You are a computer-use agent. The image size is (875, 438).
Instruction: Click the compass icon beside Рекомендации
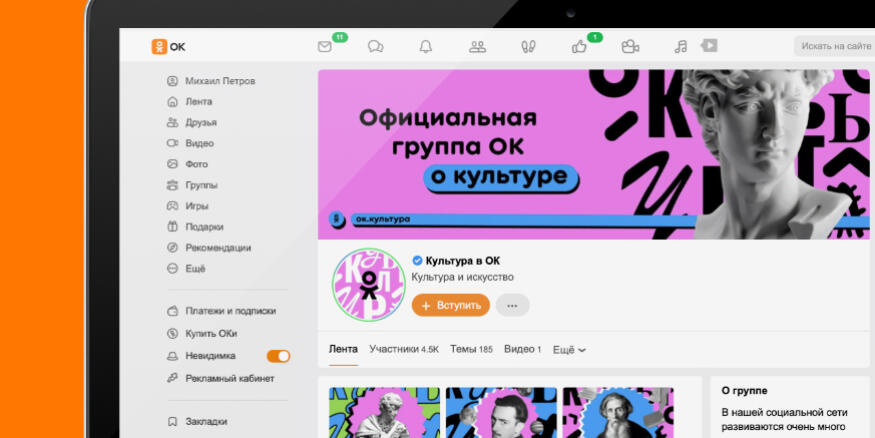click(x=172, y=247)
